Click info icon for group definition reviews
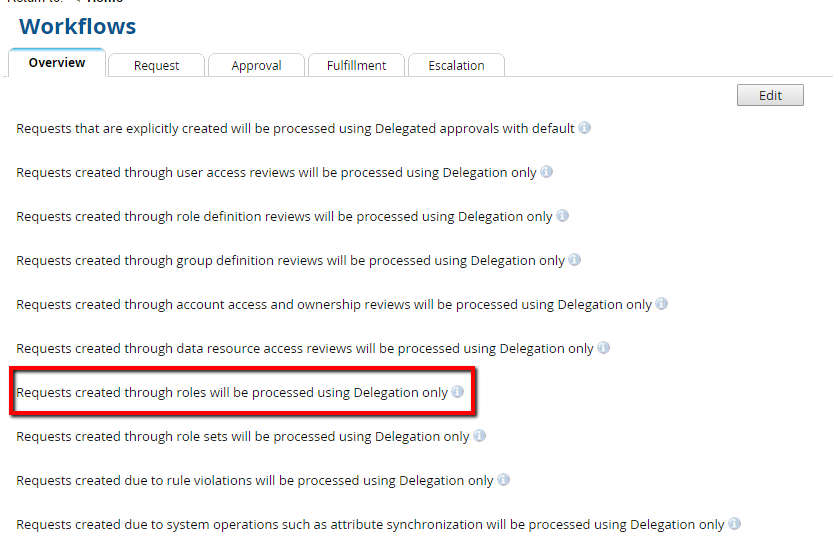 pyautogui.click(x=575, y=260)
